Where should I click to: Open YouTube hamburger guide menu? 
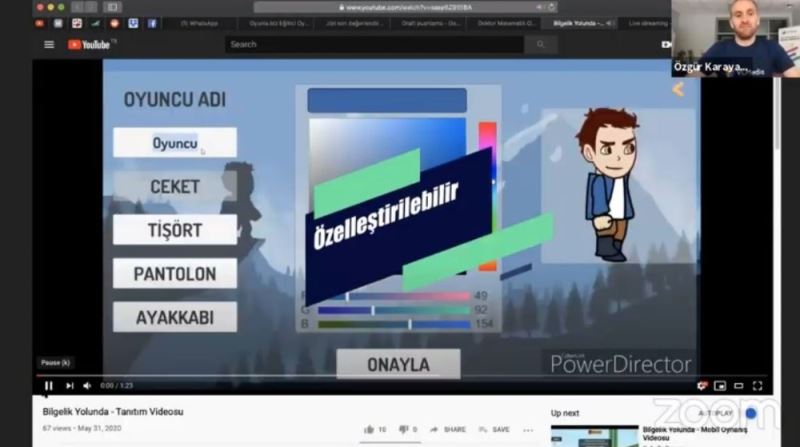click(x=49, y=44)
